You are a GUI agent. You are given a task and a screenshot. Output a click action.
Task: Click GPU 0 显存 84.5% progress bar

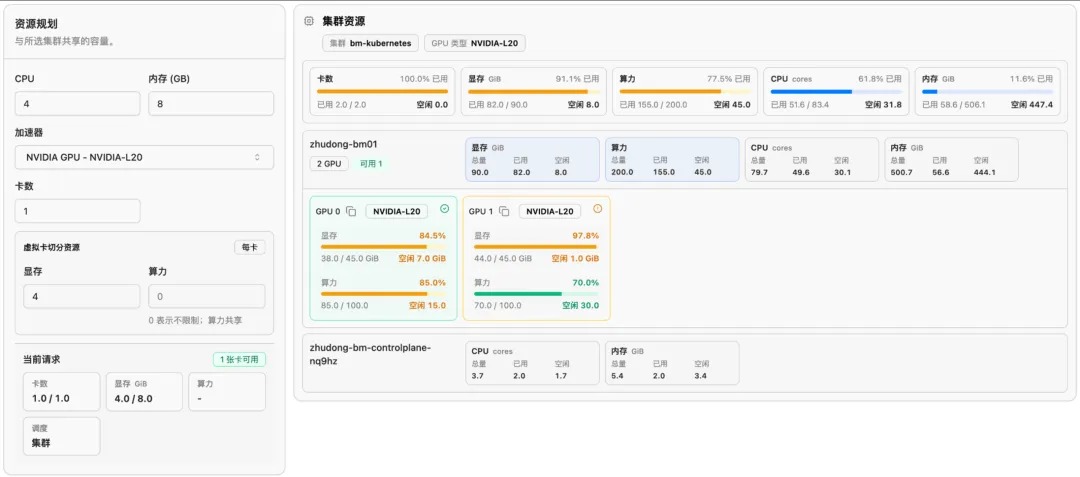click(x=383, y=246)
